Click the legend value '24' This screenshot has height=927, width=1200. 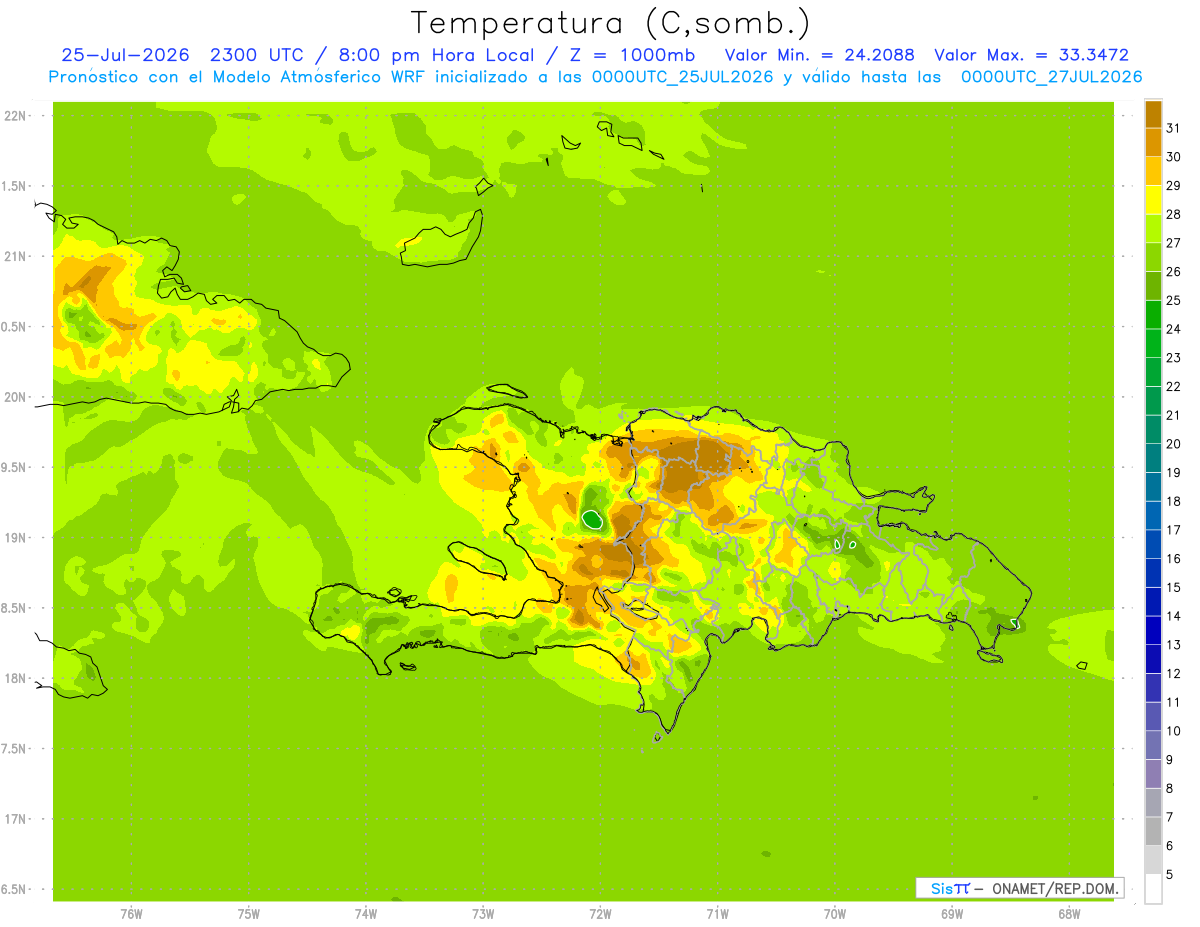coord(1173,329)
